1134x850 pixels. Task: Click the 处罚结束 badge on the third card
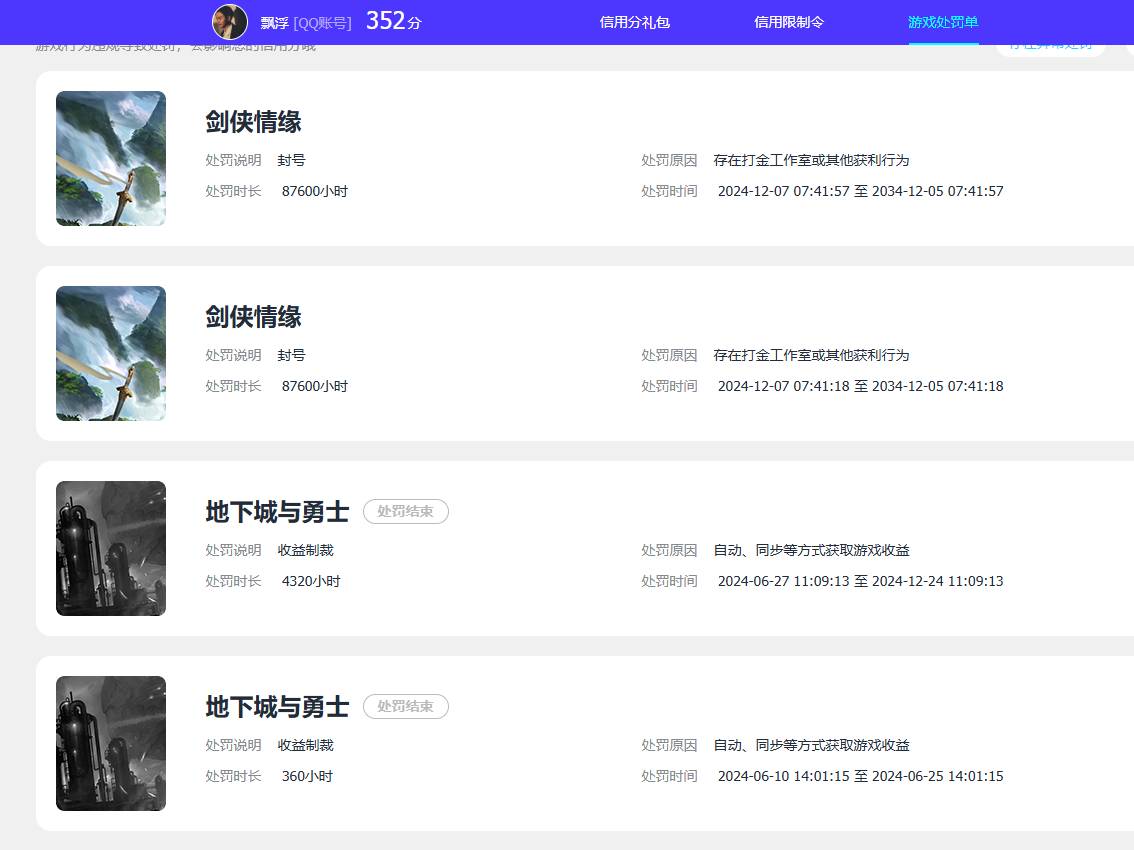click(x=406, y=511)
